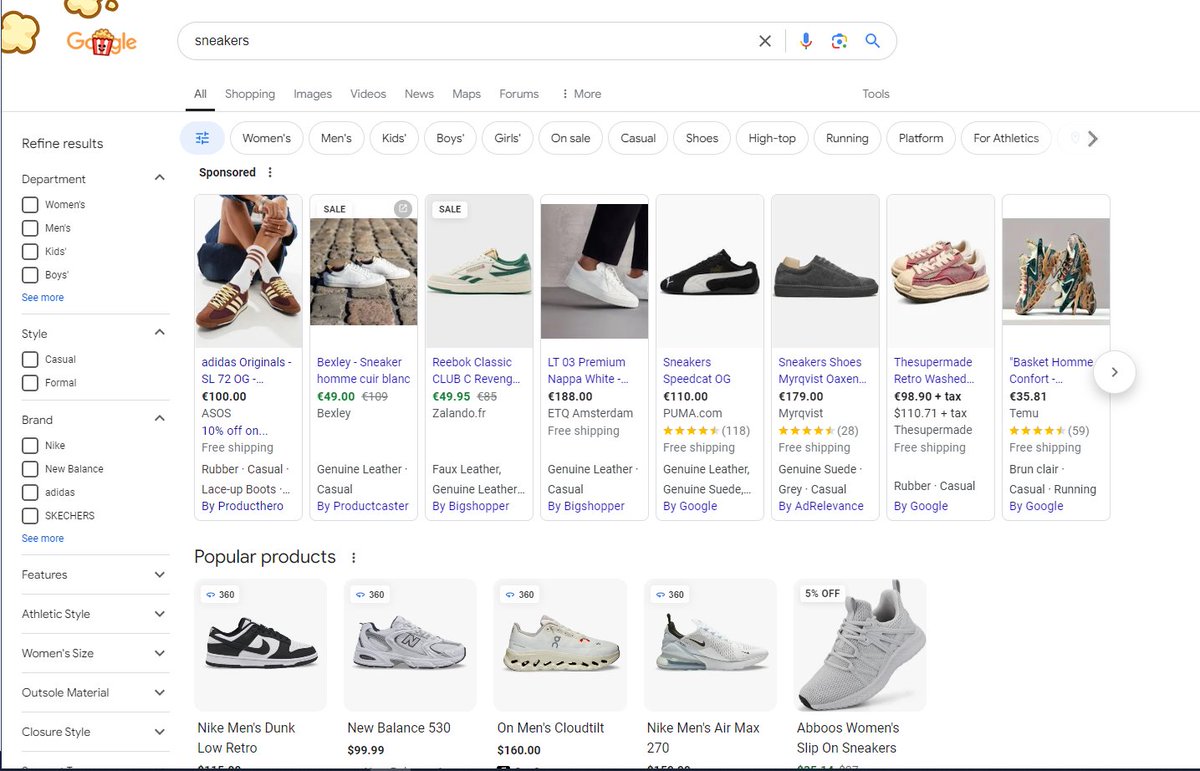Switch to the Forums tab
The width and height of the screenshot is (1200, 771).
519,94
